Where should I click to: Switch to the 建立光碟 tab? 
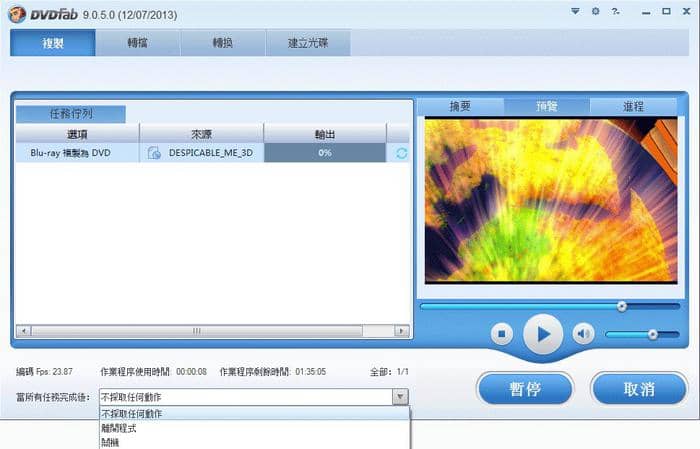pyautogui.click(x=308, y=43)
